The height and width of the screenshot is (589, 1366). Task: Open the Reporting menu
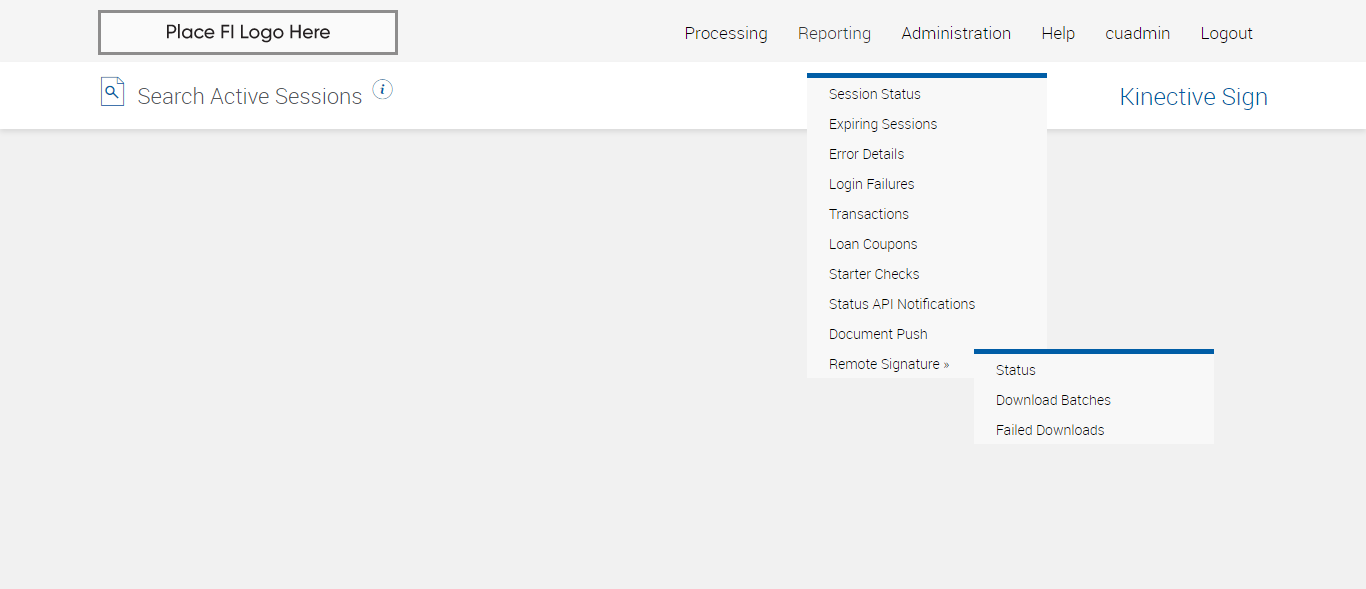pyautogui.click(x=834, y=33)
